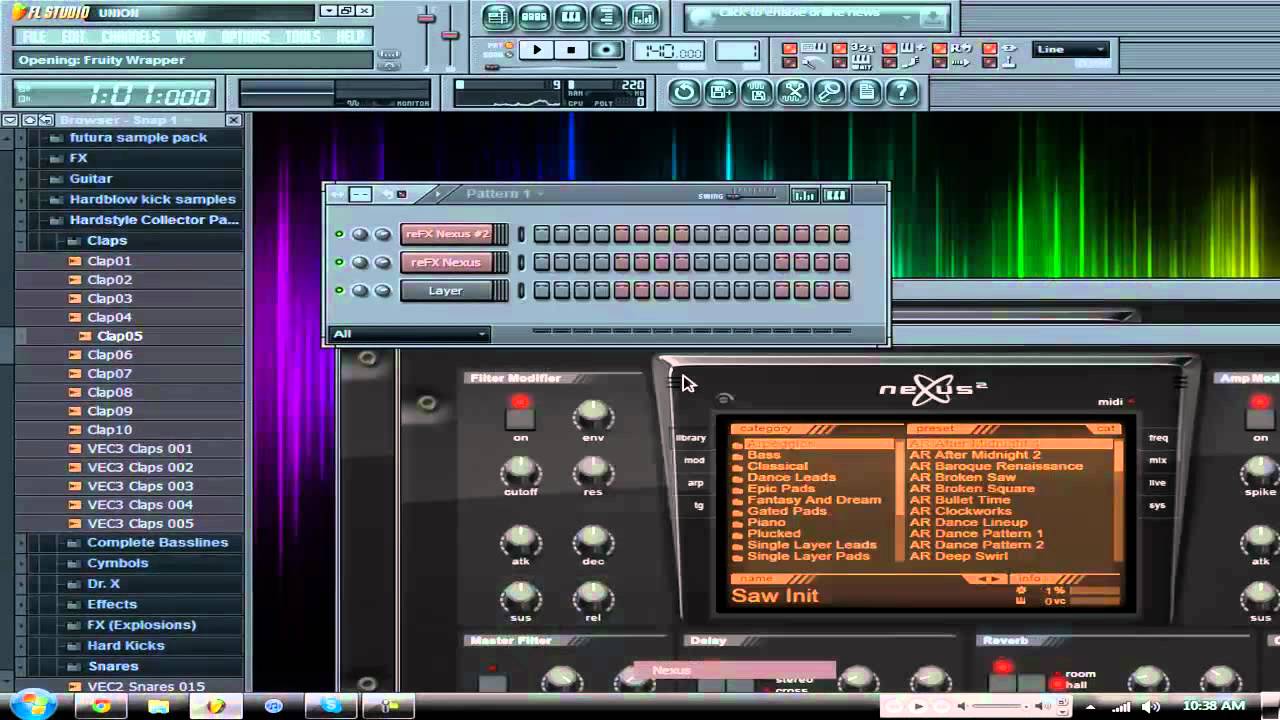Mute the reFX Nexus channel LED
Screen dimensions: 1280x720
coord(339,262)
